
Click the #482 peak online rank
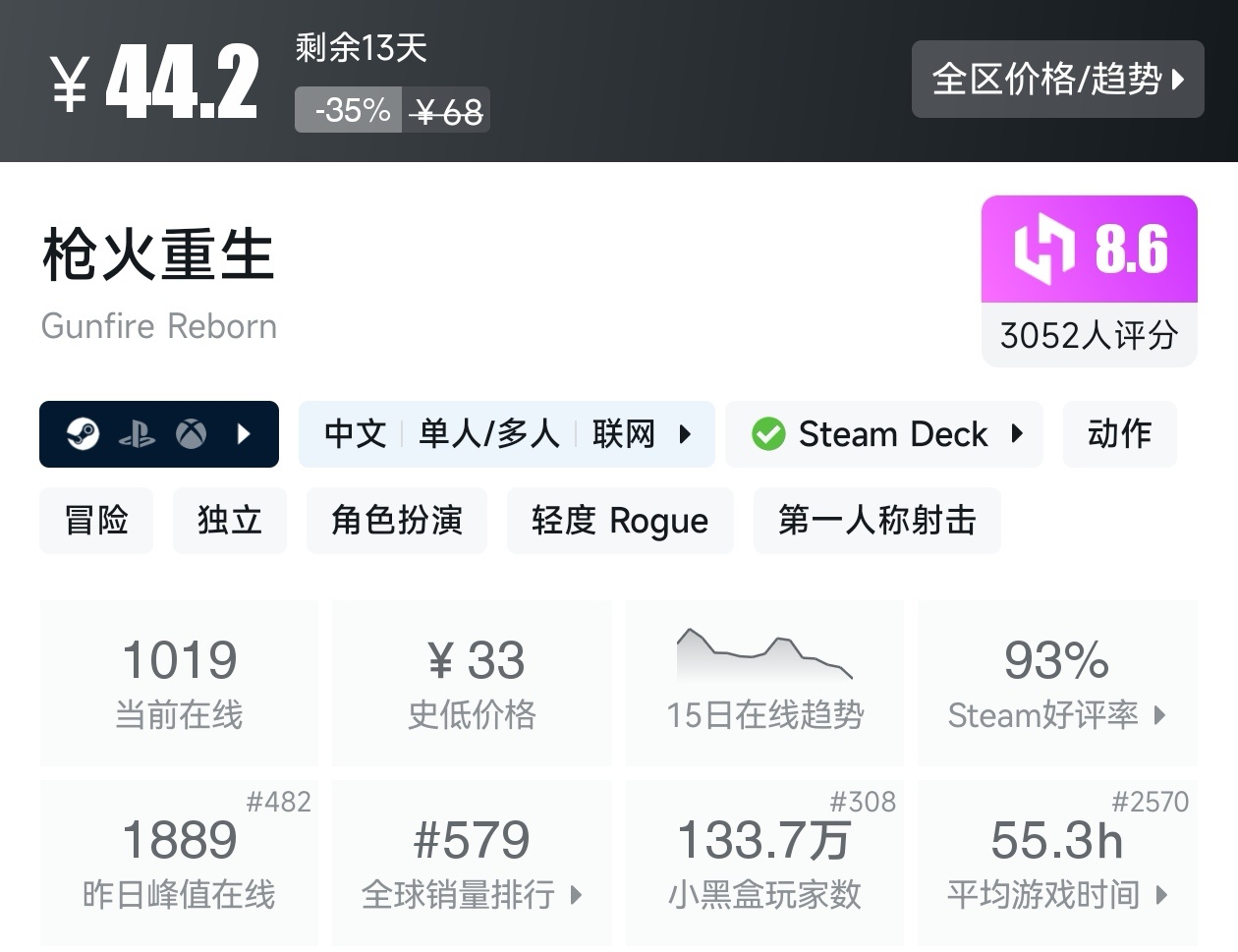(278, 803)
